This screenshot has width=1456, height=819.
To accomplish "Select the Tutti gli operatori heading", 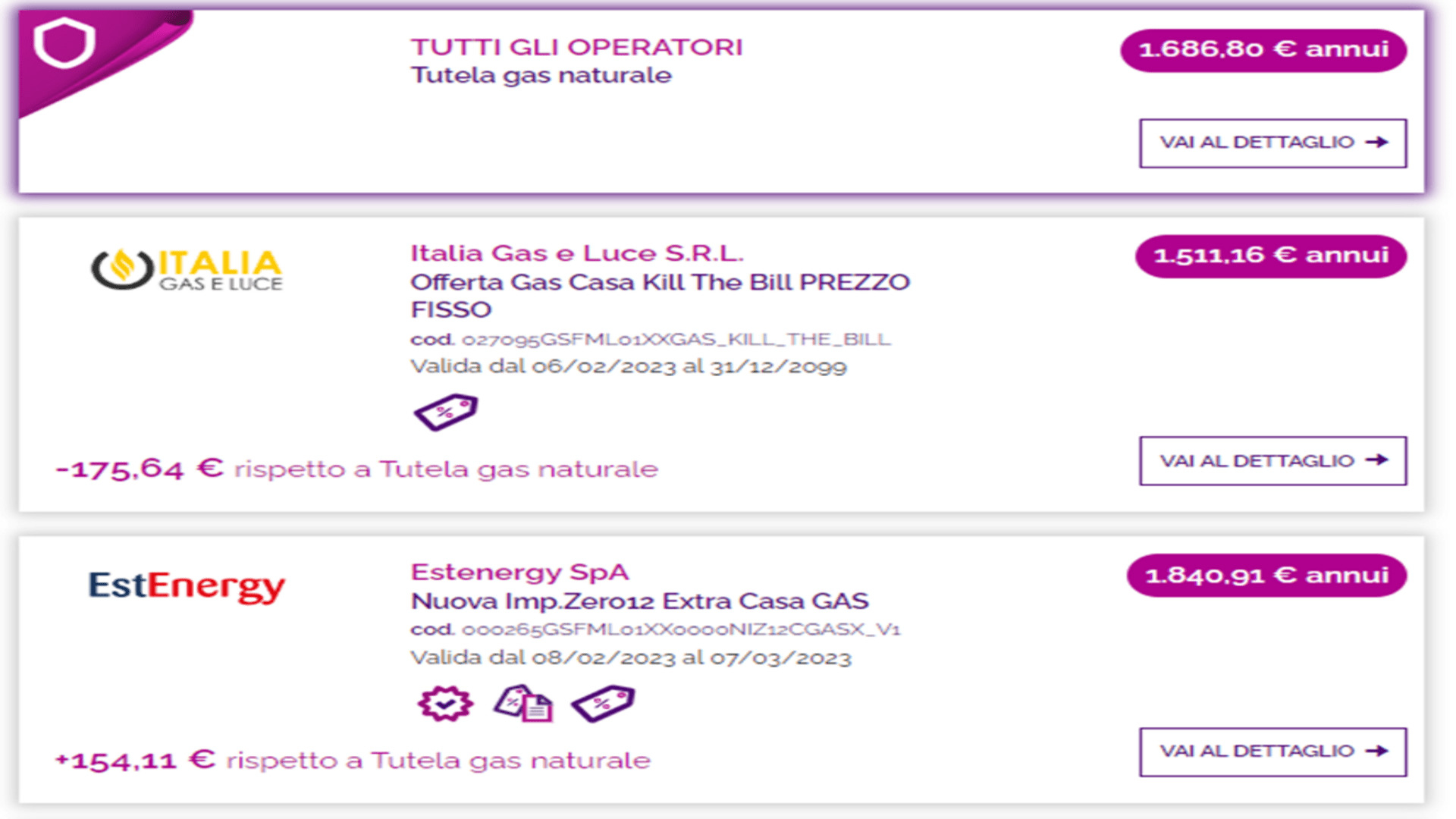I will click(x=576, y=47).
